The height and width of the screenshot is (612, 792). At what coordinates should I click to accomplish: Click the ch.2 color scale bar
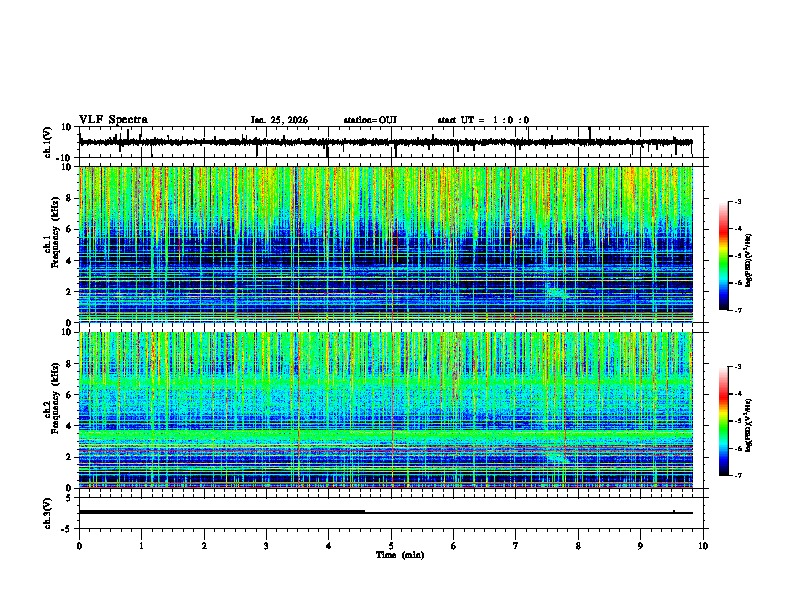point(724,421)
